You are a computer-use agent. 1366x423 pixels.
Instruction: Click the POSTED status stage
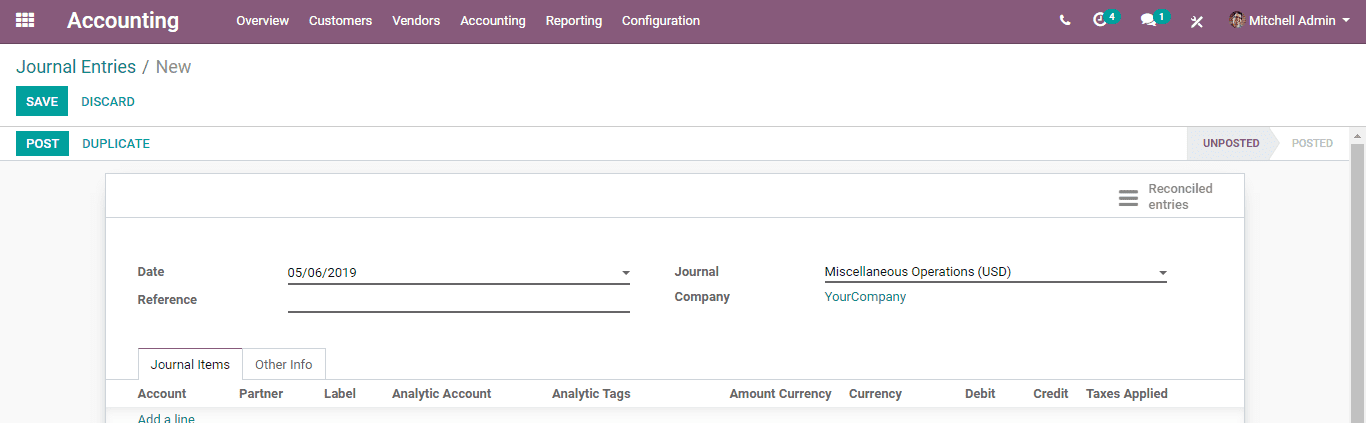coord(1312,144)
